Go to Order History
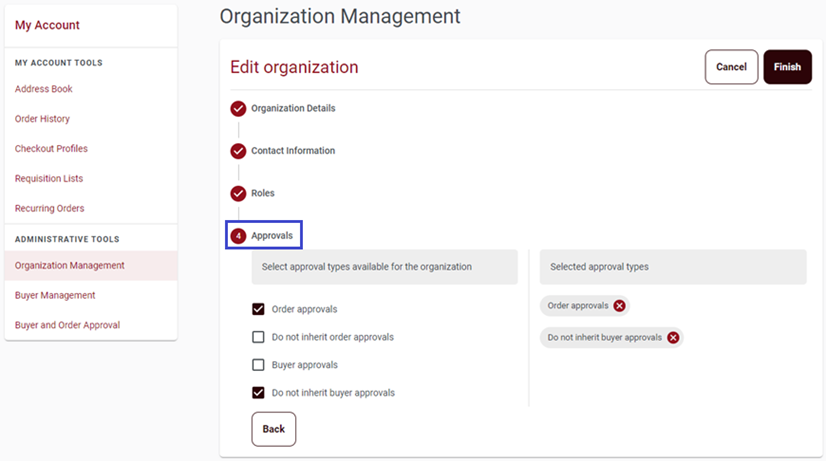Viewport: 826px width, 461px height. [42, 119]
